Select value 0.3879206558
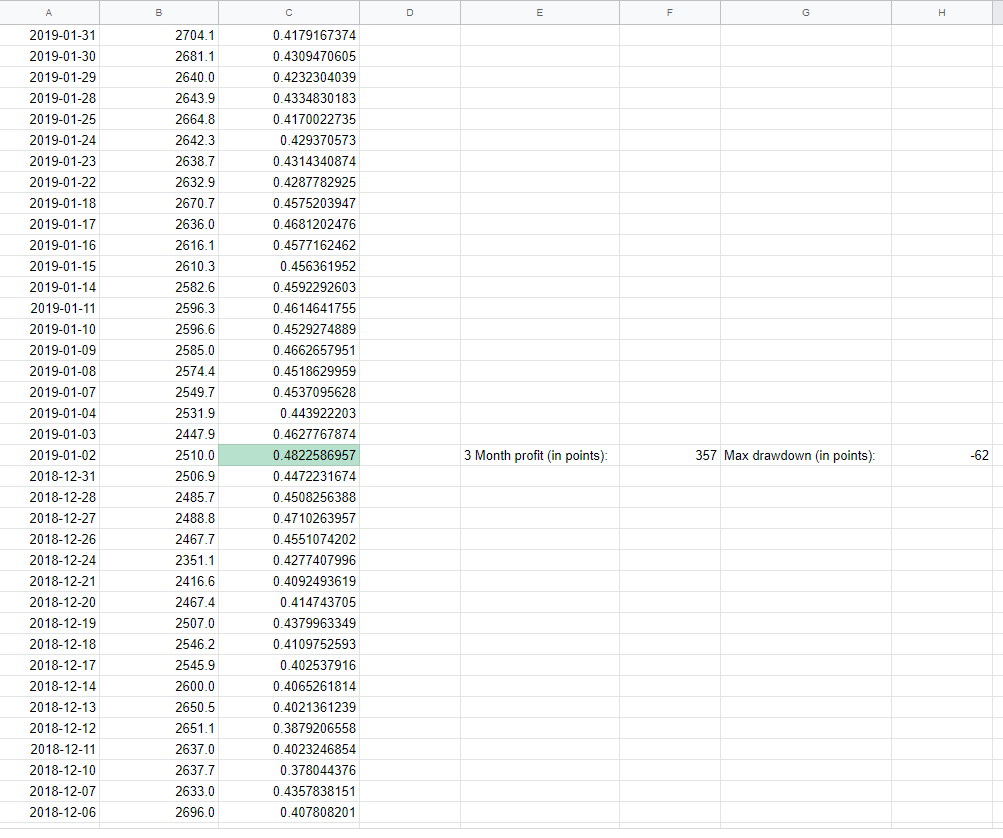Viewport: 1003px width, 838px height. (288, 729)
